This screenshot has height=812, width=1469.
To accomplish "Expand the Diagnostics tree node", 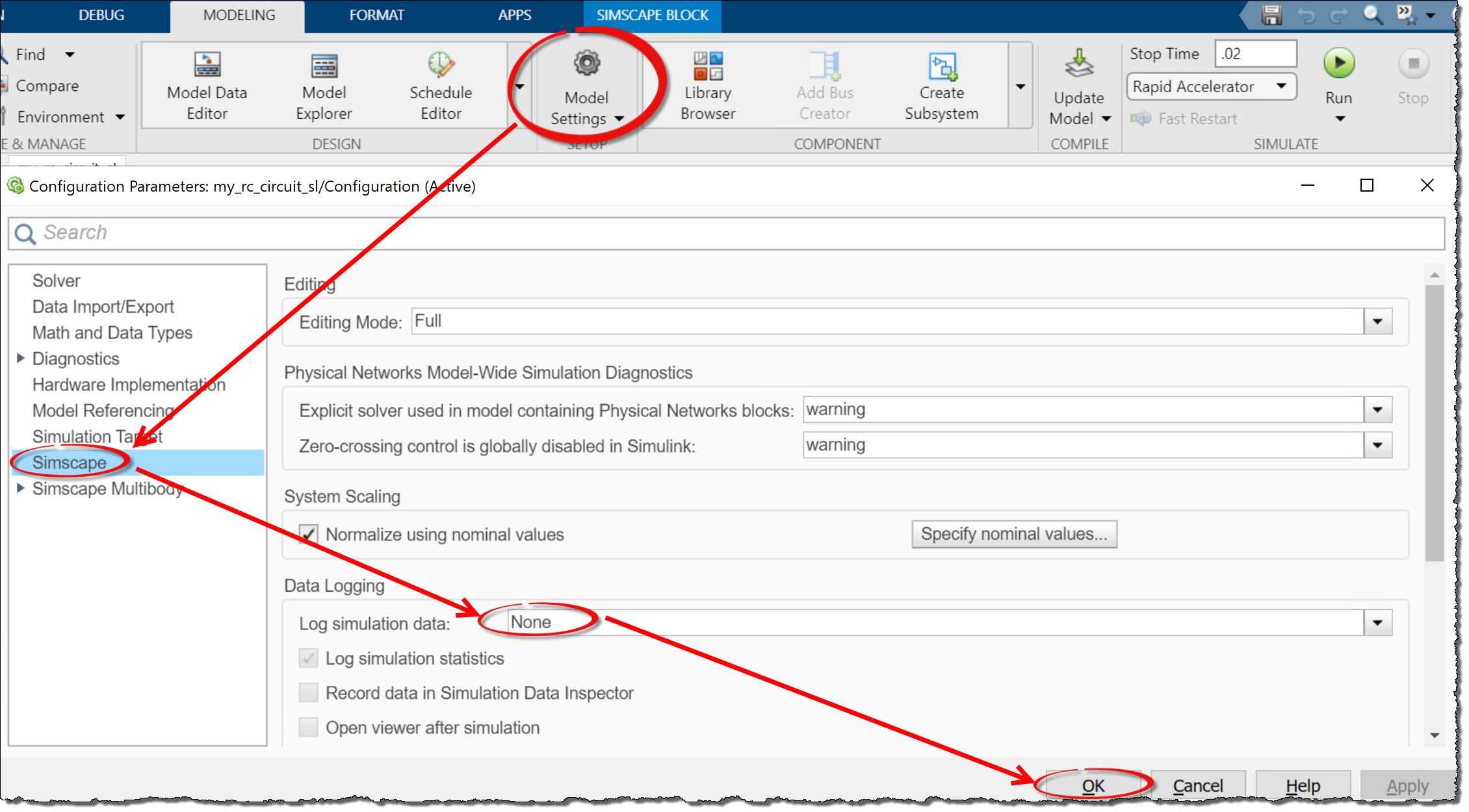I will 20,359.
